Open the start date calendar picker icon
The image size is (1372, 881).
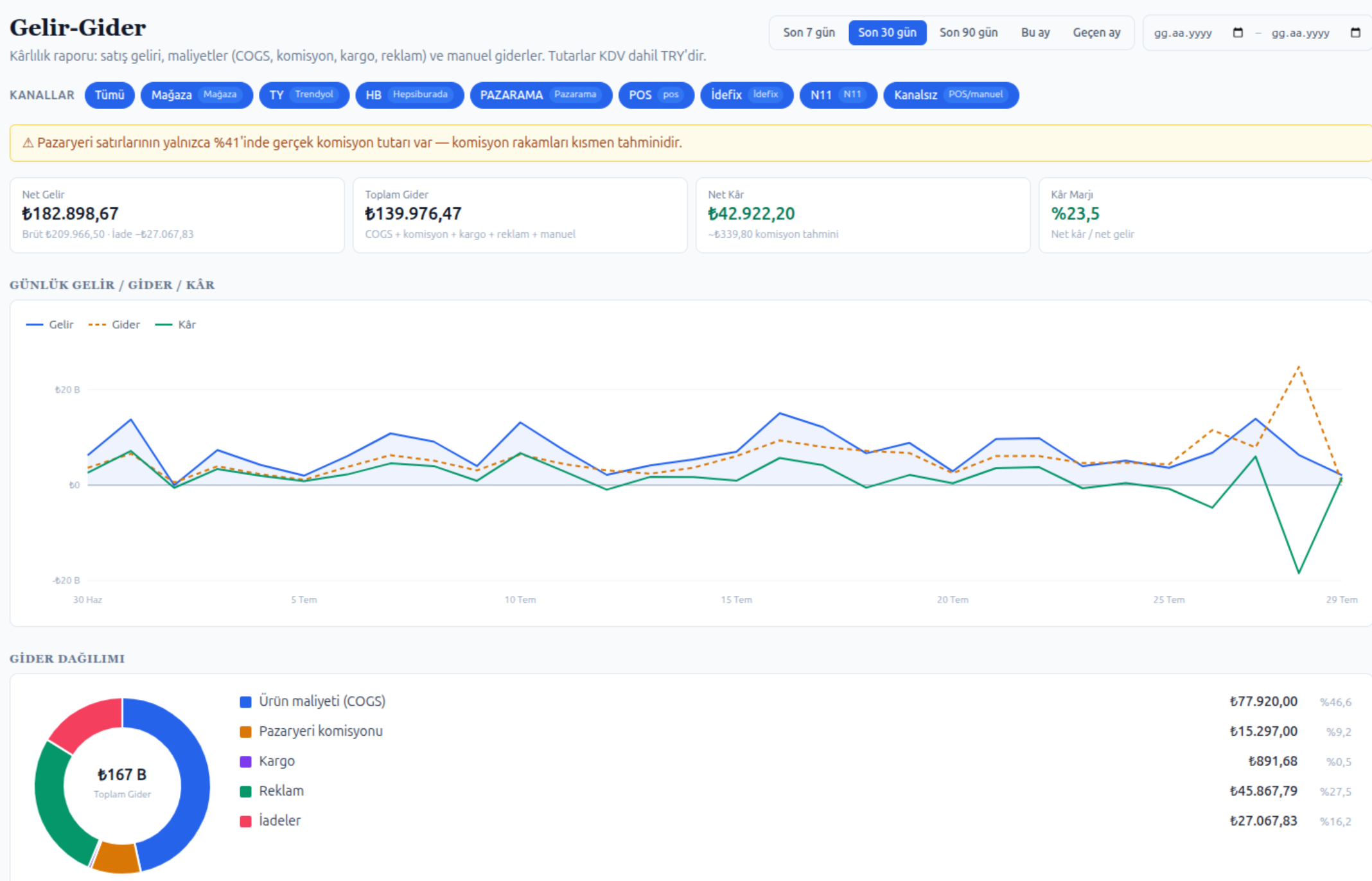1238,33
